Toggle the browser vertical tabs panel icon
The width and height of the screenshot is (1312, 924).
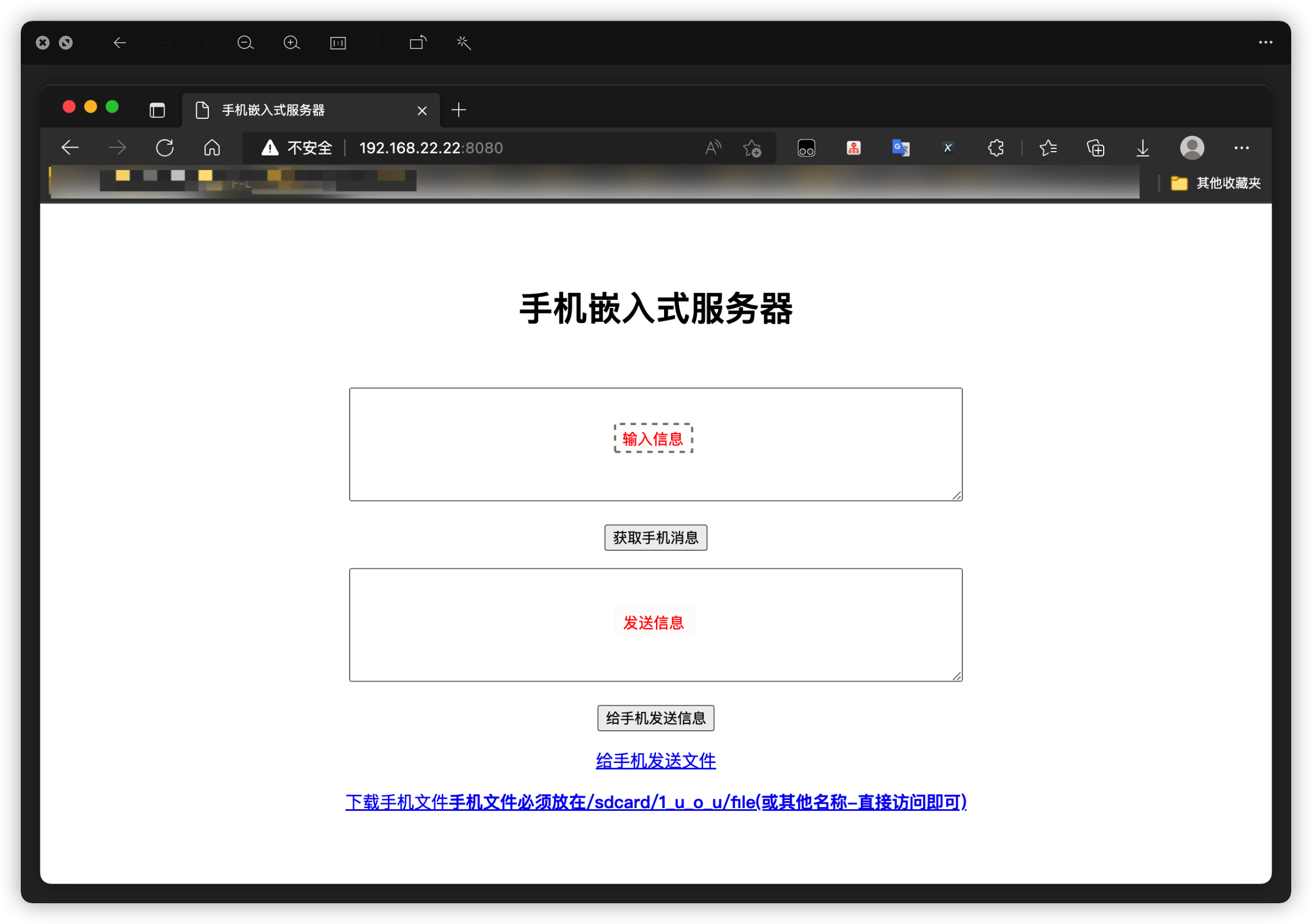[157, 110]
